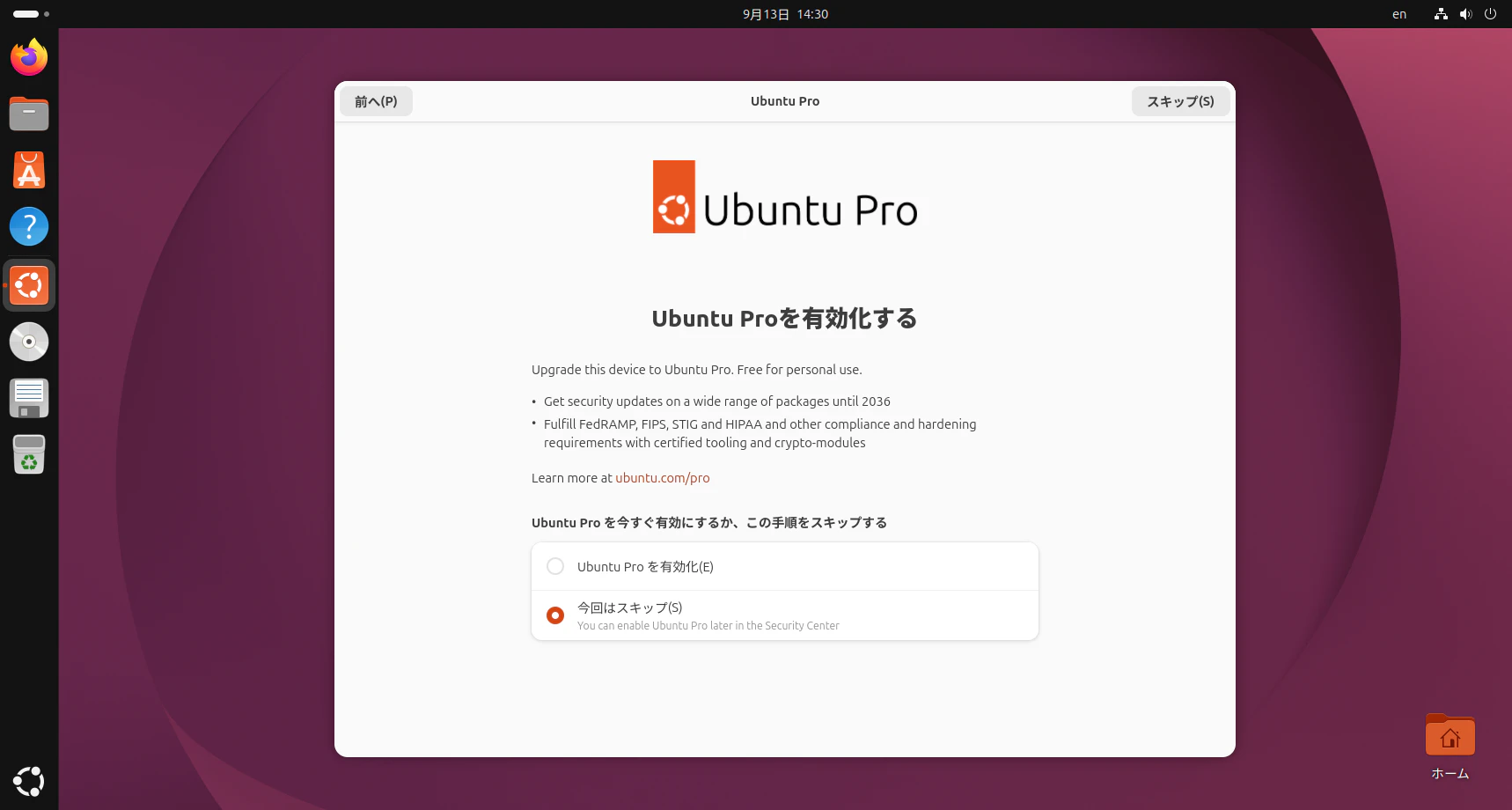
Task: Click the Ubuntu installer dock icon
Action: [x=29, y=285]
